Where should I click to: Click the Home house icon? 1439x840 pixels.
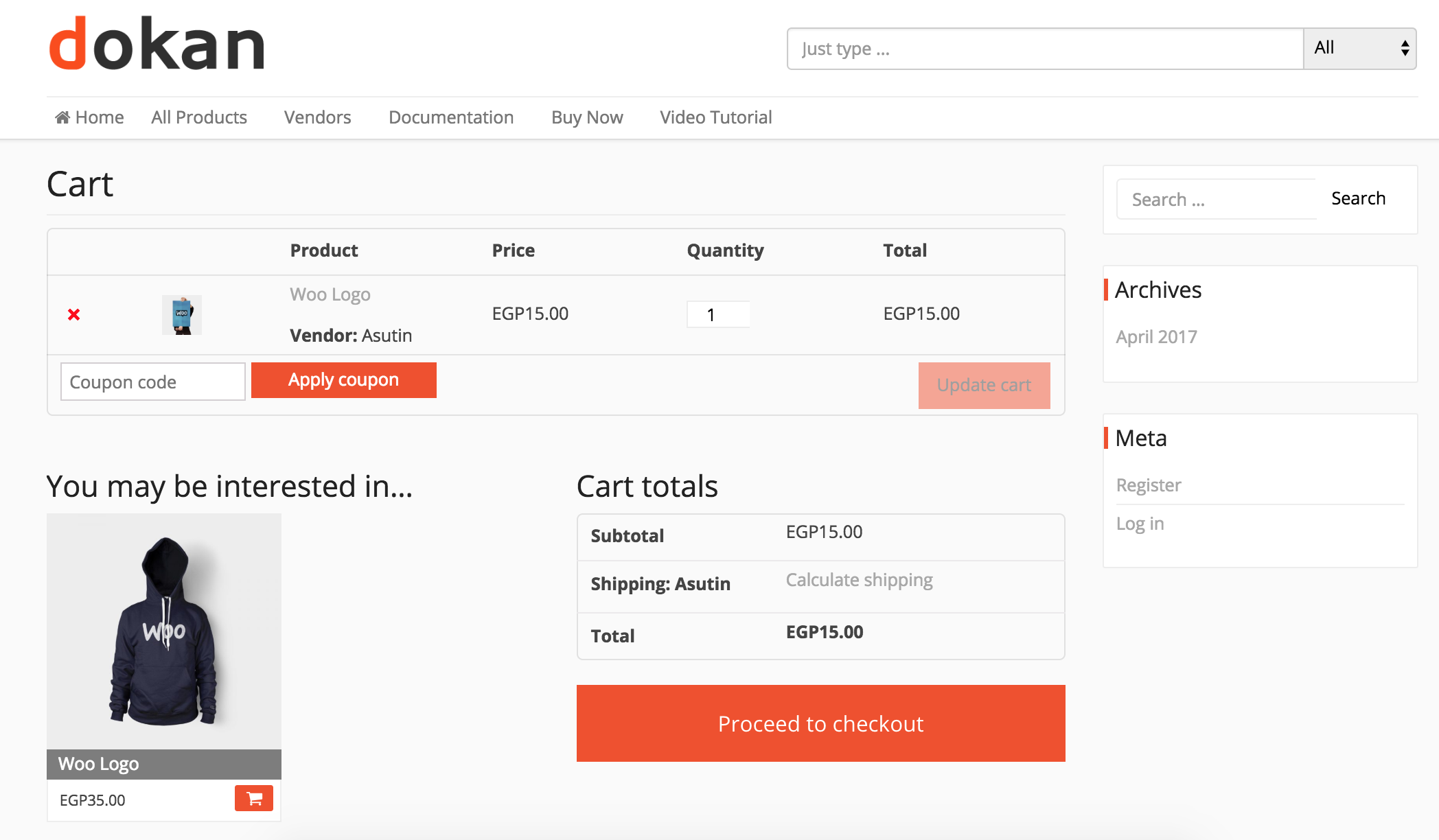[62, 117]
